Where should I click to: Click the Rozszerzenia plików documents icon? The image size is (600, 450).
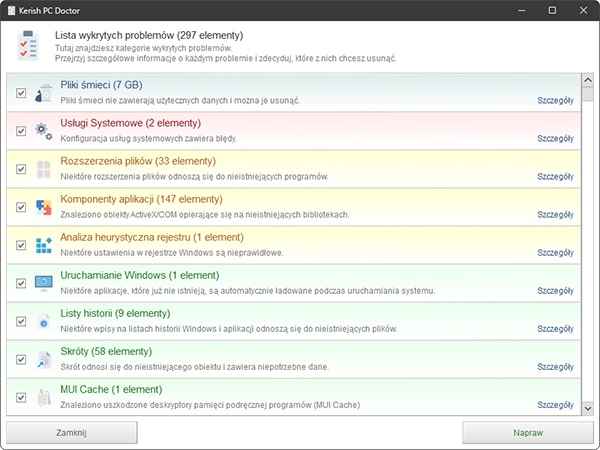click(43, 169)
